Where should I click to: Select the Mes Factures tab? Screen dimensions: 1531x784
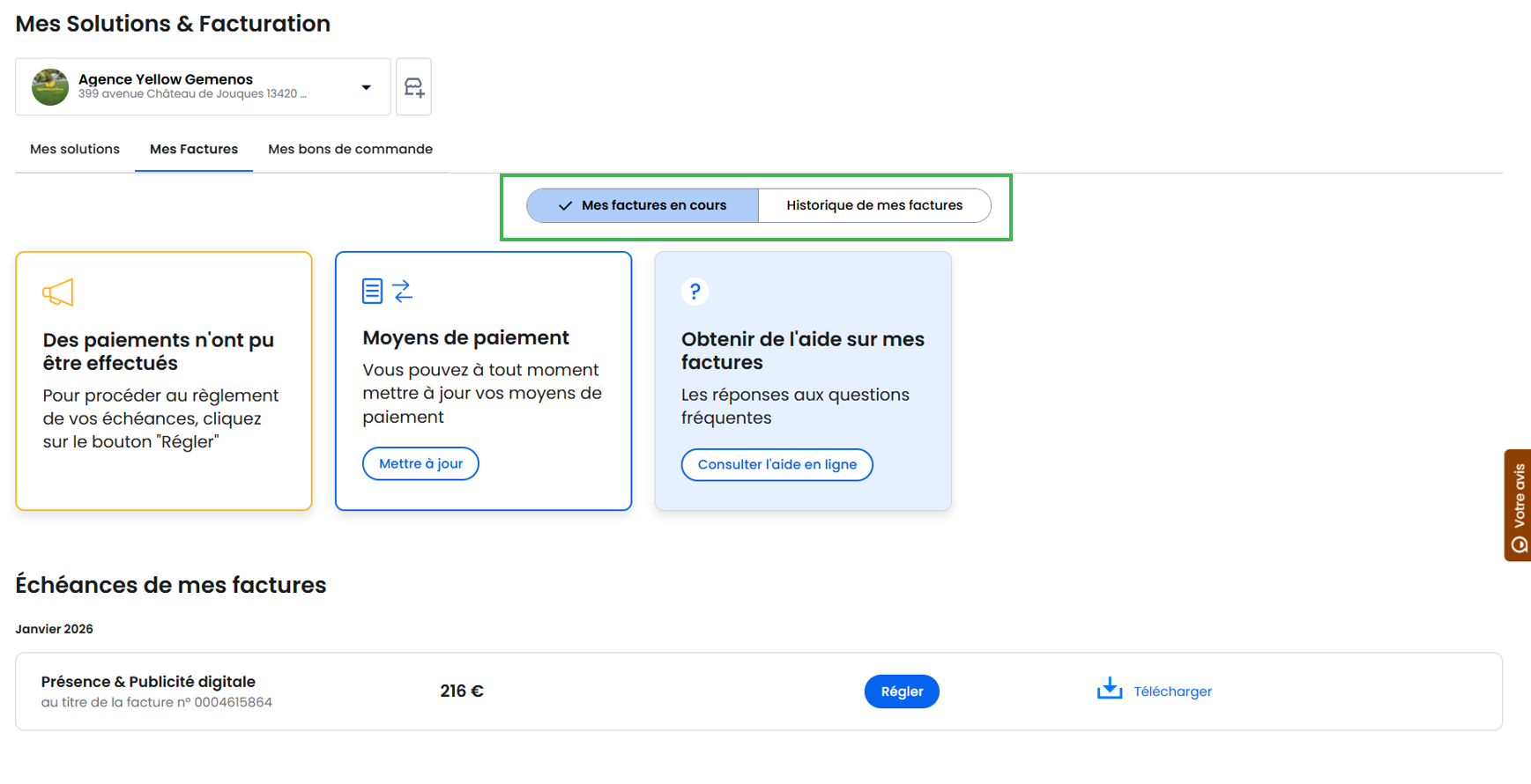194,149
